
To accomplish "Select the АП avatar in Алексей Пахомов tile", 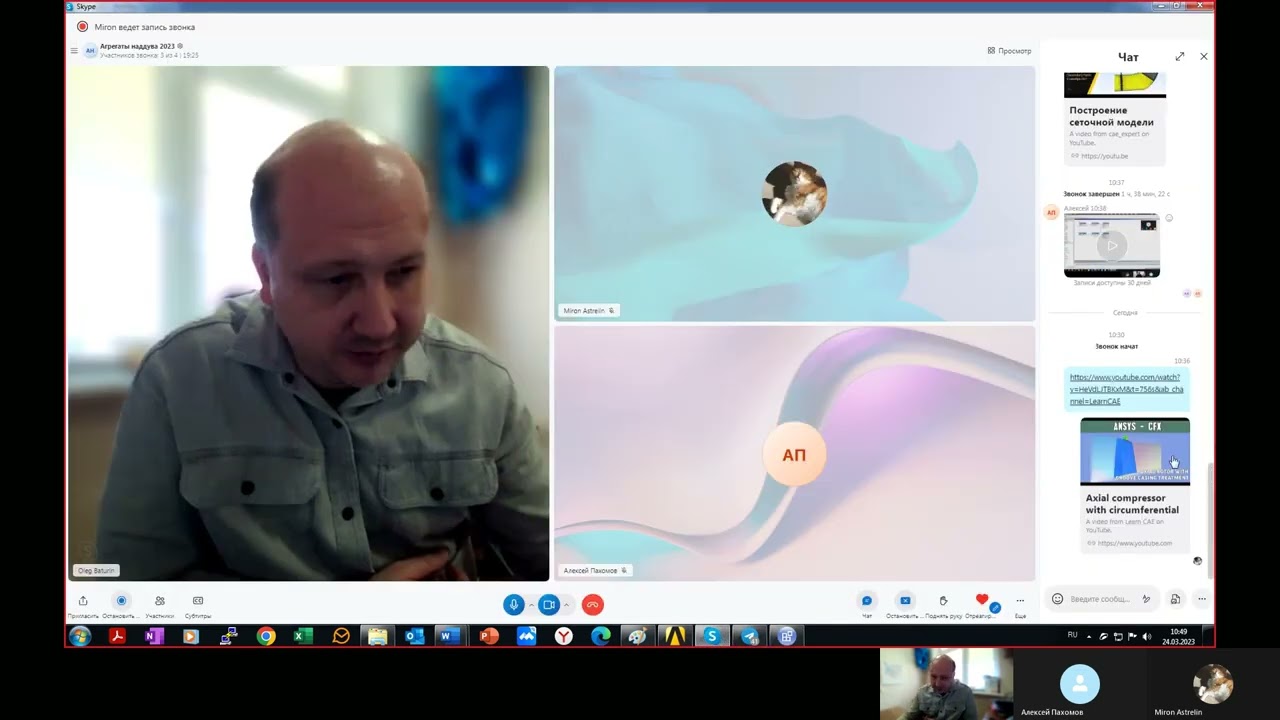I will 794,455.
